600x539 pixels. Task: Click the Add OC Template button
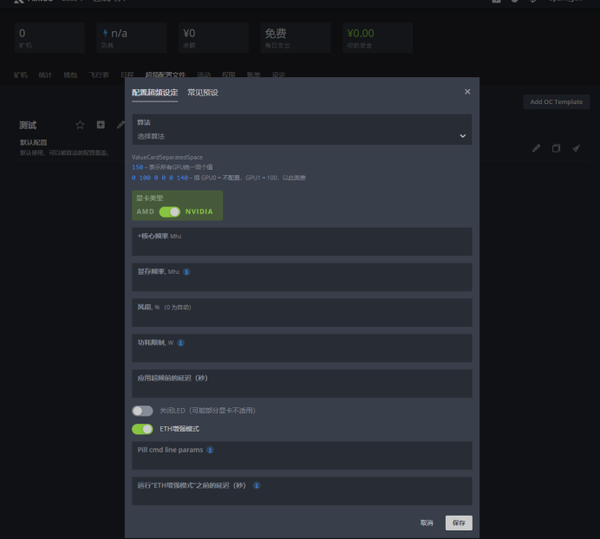pos(556,102)
